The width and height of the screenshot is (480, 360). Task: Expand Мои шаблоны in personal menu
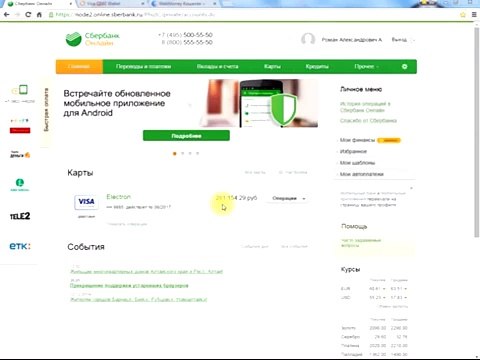(x=357, y=163)
